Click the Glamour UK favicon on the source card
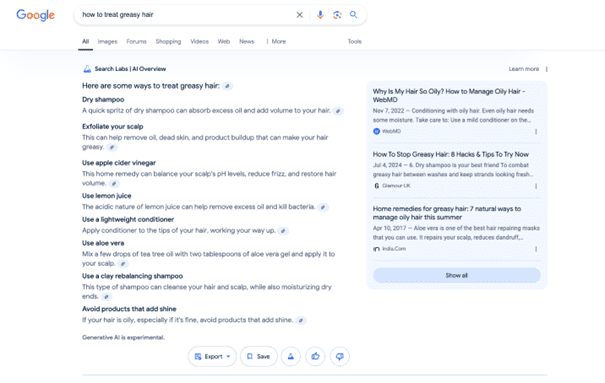The image size is (605, 383). 377,186
